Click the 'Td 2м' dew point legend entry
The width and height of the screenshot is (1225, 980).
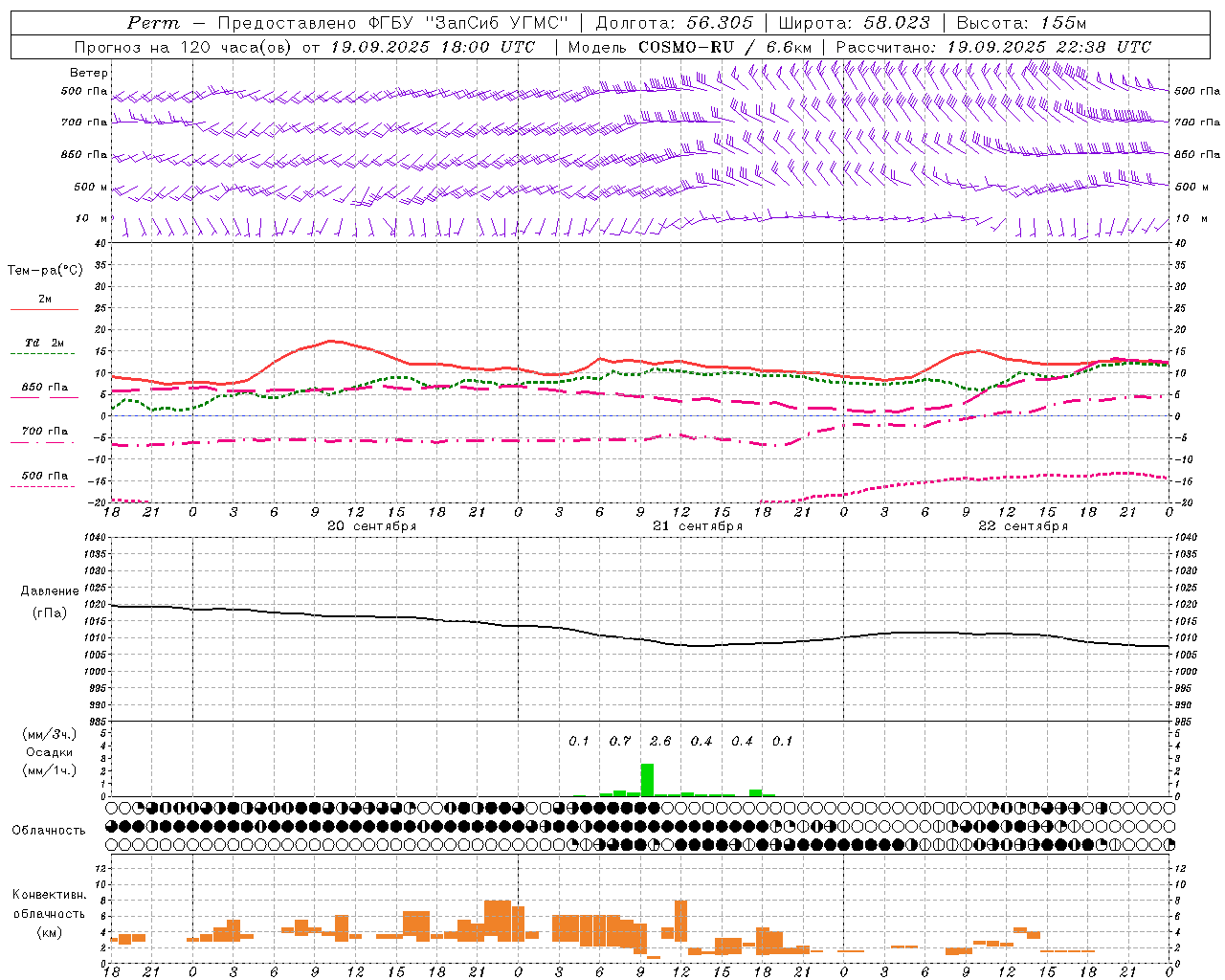[x=44, y=343]
